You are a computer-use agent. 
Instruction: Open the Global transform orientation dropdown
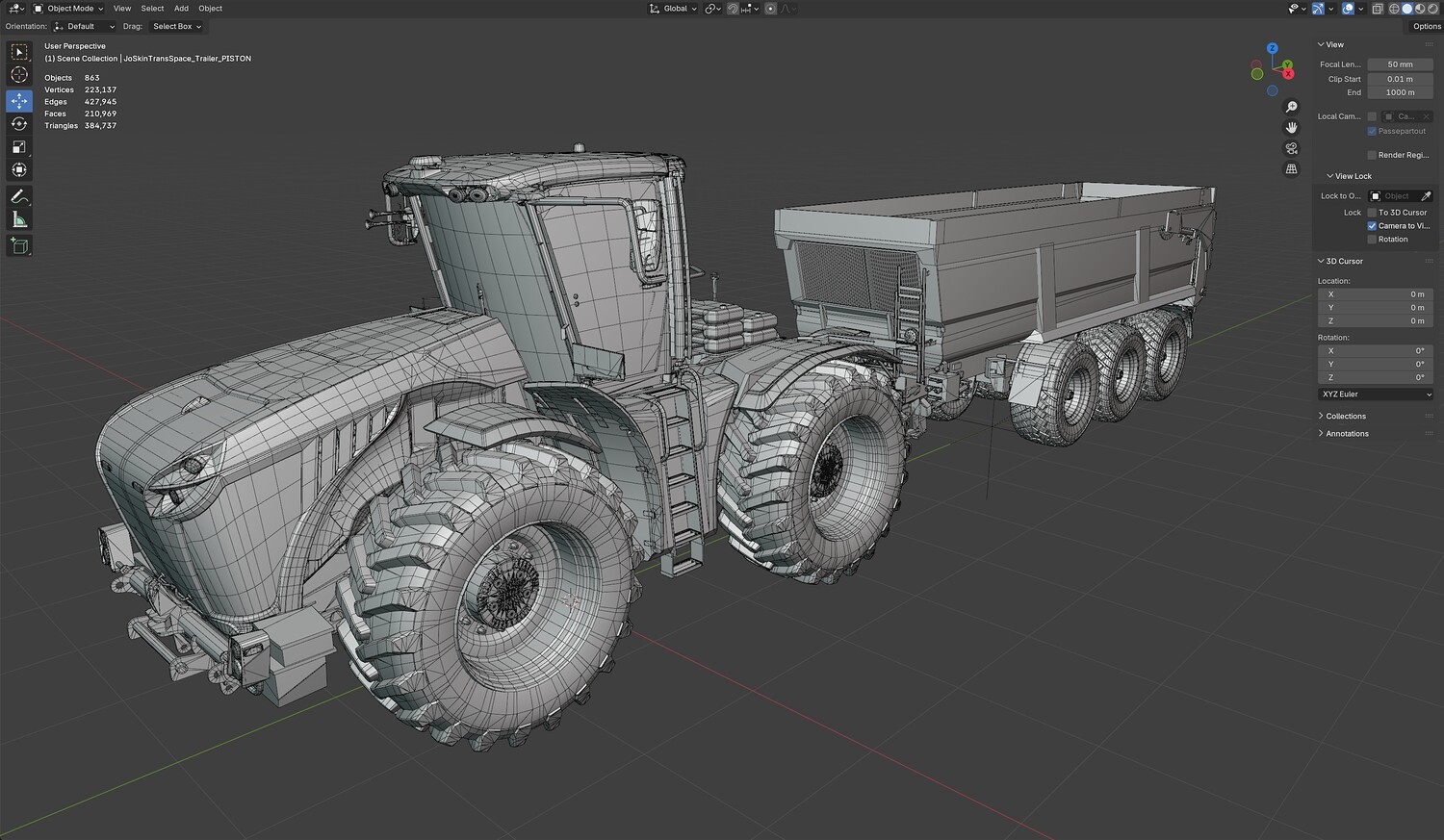tap(673, 9)
